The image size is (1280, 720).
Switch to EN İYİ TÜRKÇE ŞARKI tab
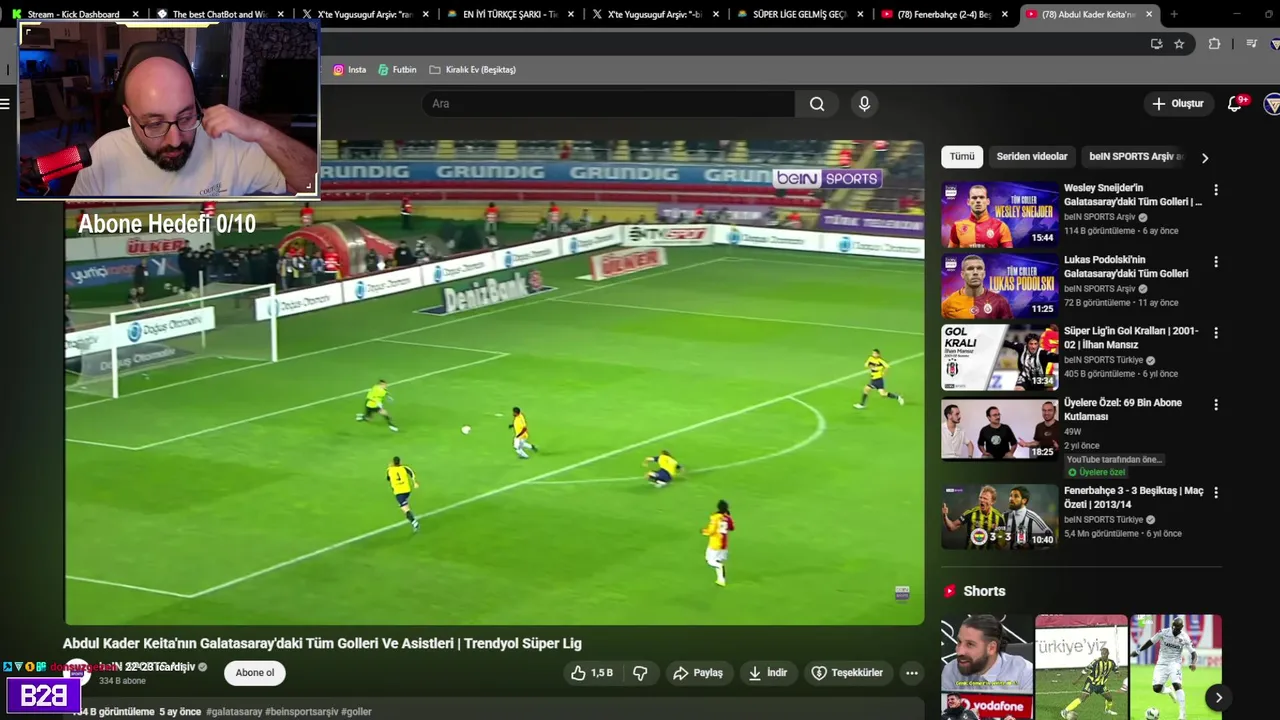(509, 14)
